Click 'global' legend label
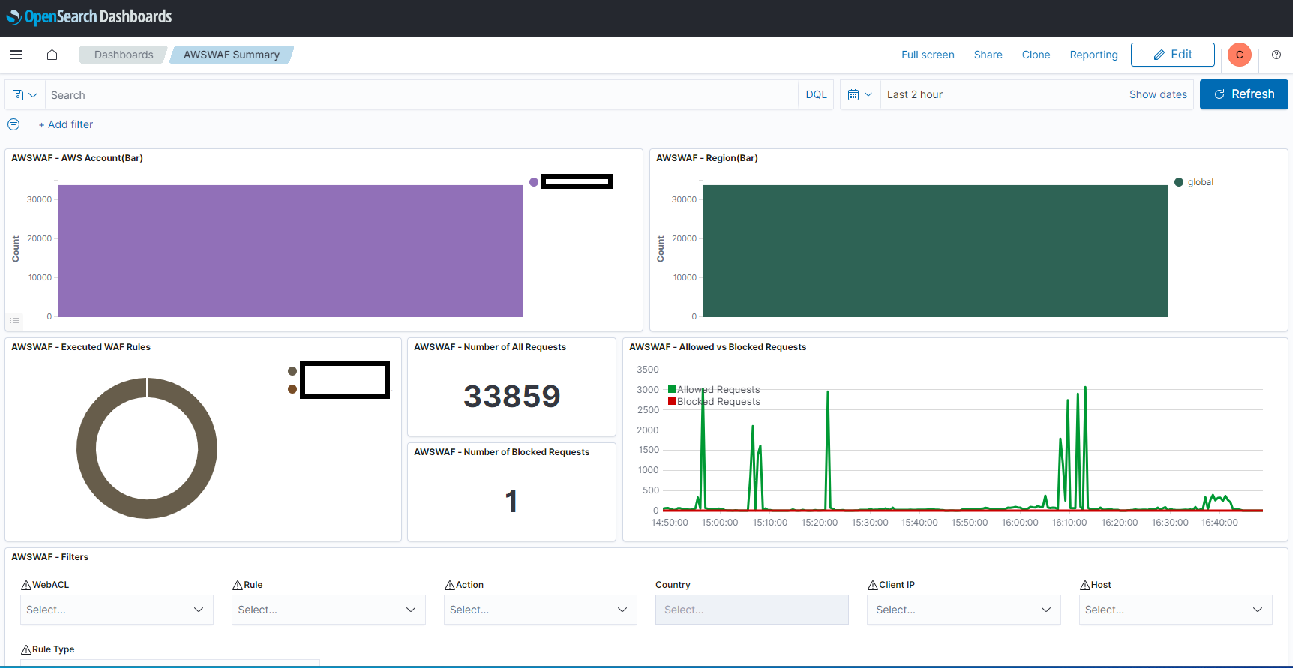Screen dimensions: 1295x668 [x=1200, y=182]
